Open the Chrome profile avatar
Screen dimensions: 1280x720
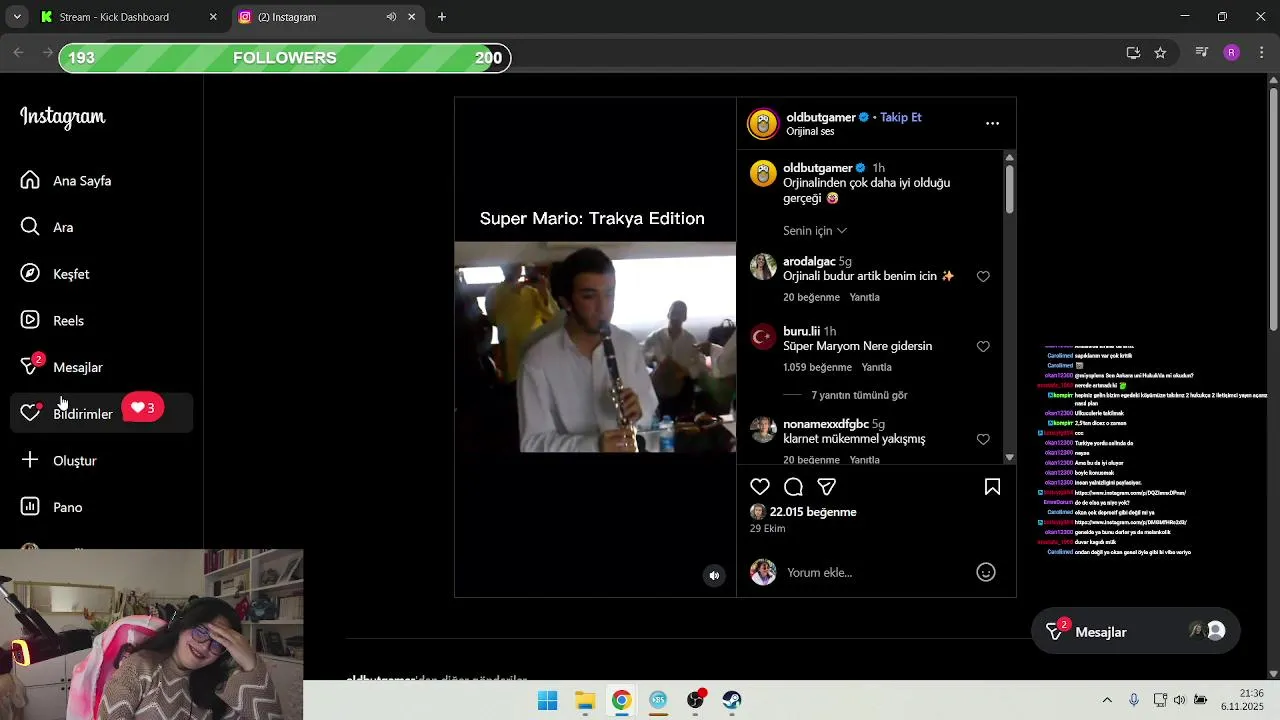click(1231, 53)
